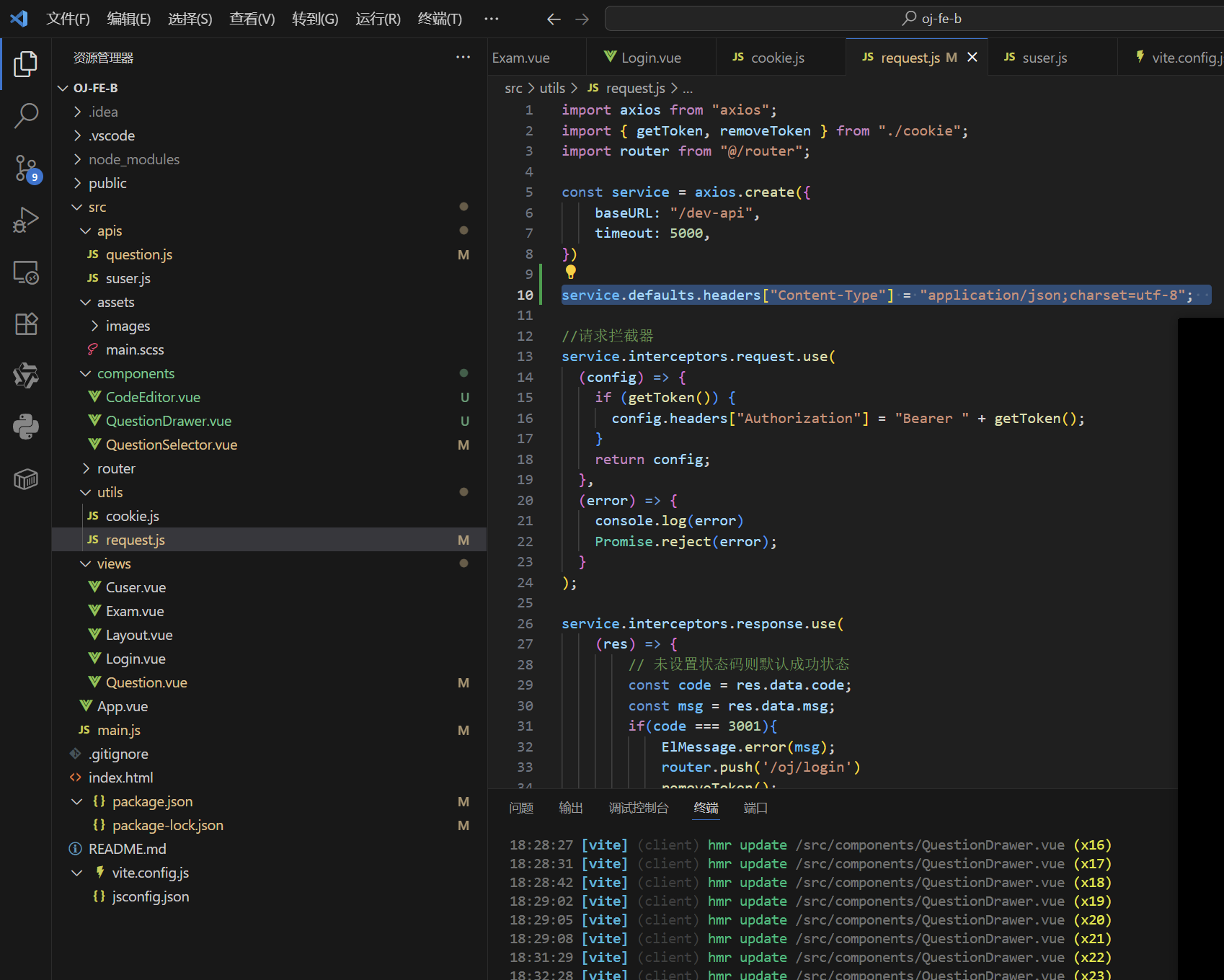Collapse the src folder

[270, 207]
